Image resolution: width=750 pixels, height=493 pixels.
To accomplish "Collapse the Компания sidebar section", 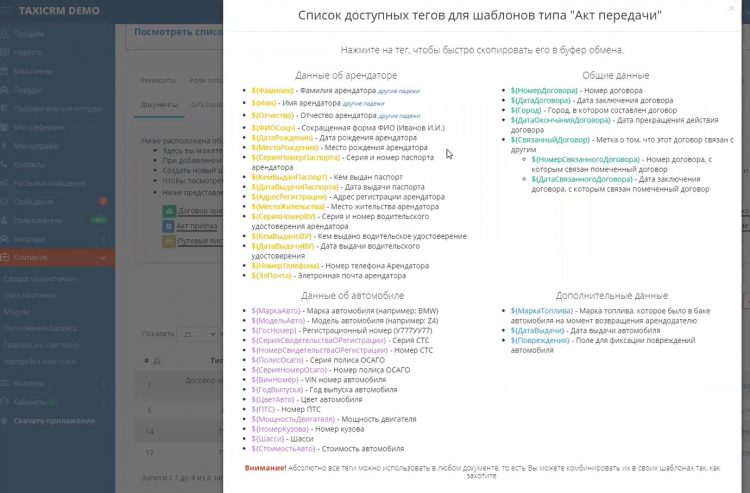I will 104,258.
